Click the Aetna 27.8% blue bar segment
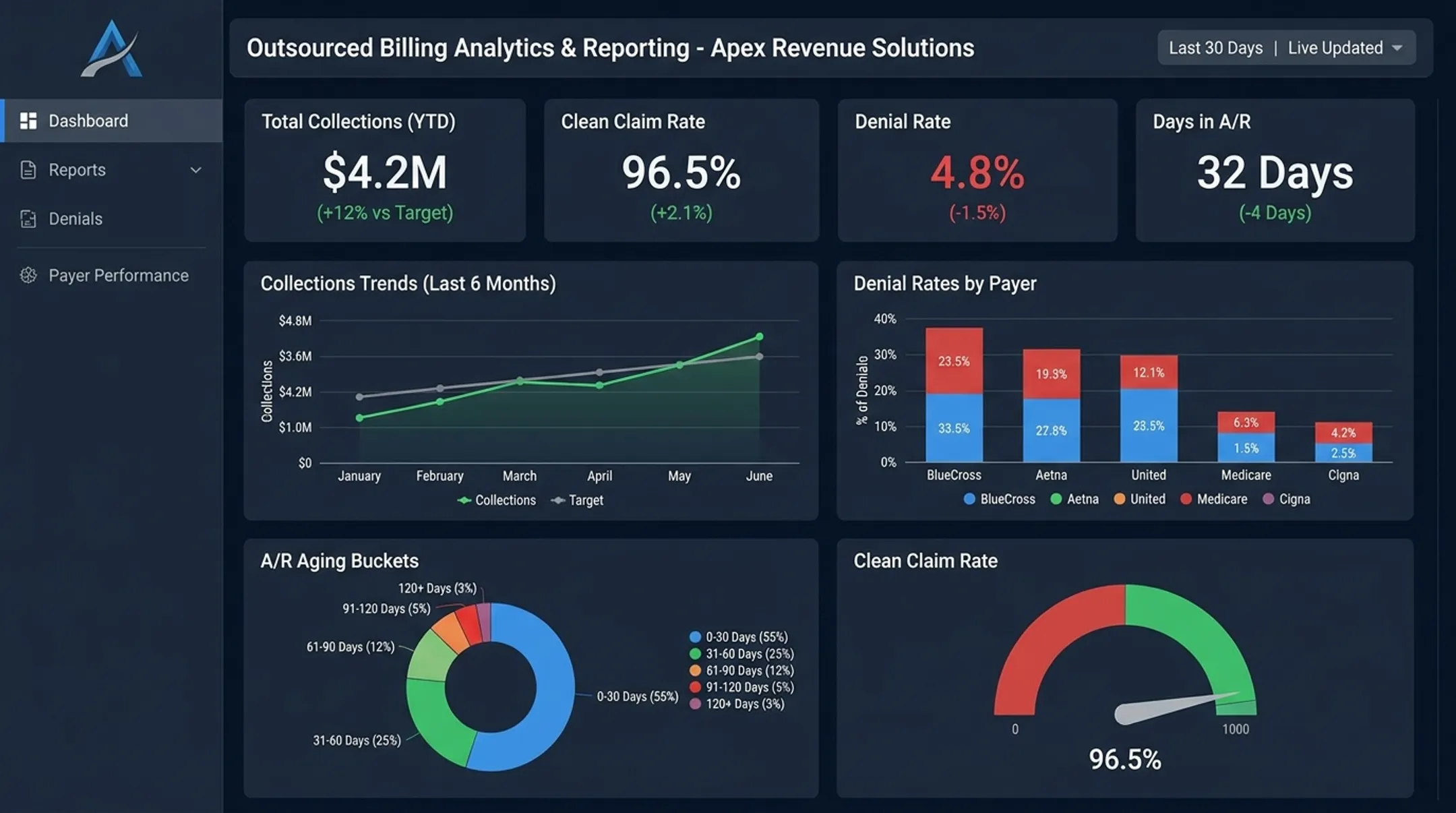 click(x=1051, y=430)
